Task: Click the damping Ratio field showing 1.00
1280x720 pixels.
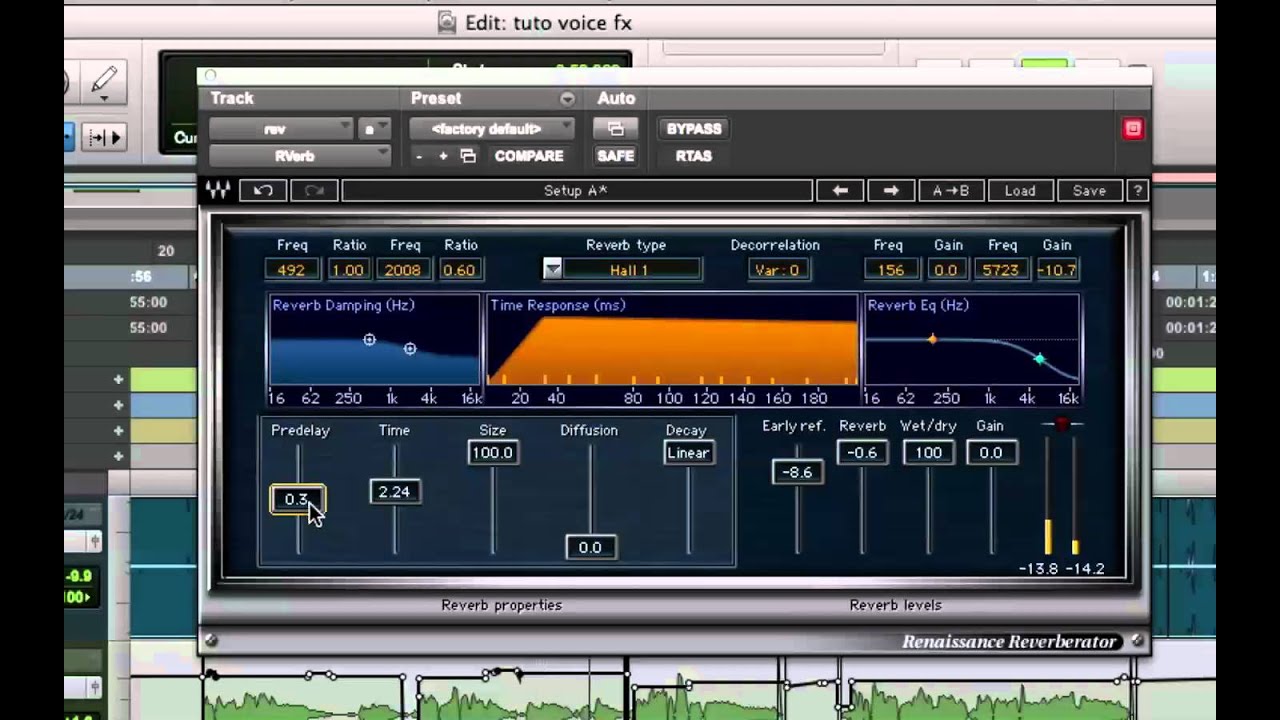Action: point(349,269)
